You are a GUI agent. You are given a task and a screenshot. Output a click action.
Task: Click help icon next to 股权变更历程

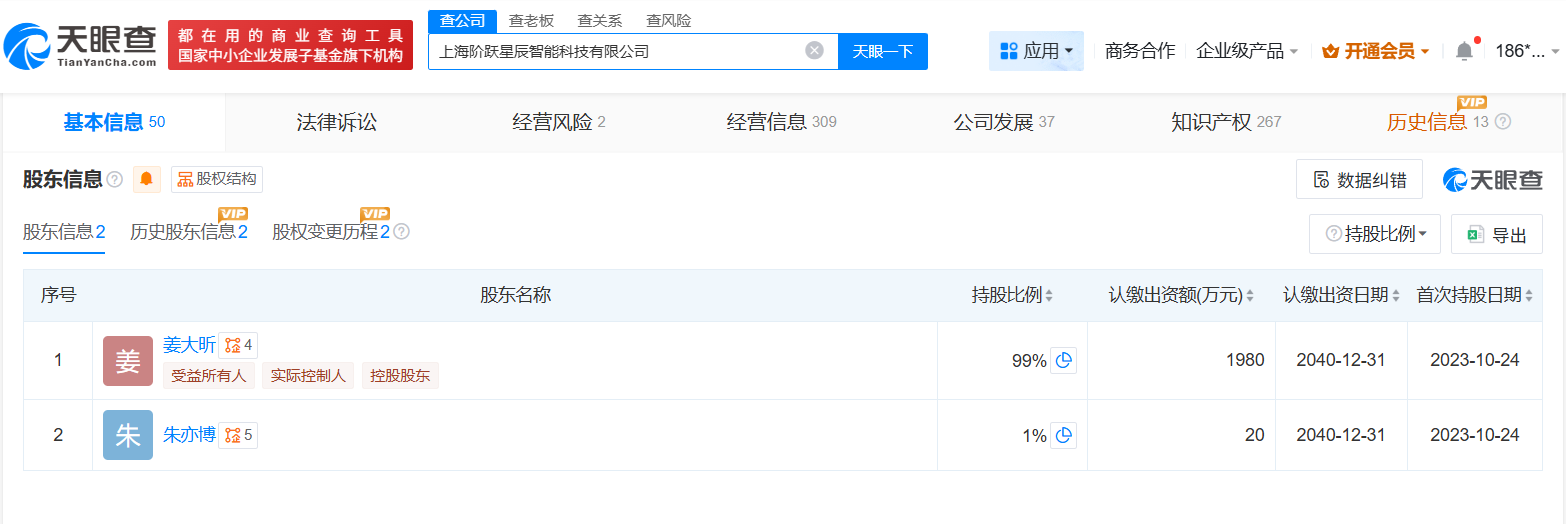402,232
